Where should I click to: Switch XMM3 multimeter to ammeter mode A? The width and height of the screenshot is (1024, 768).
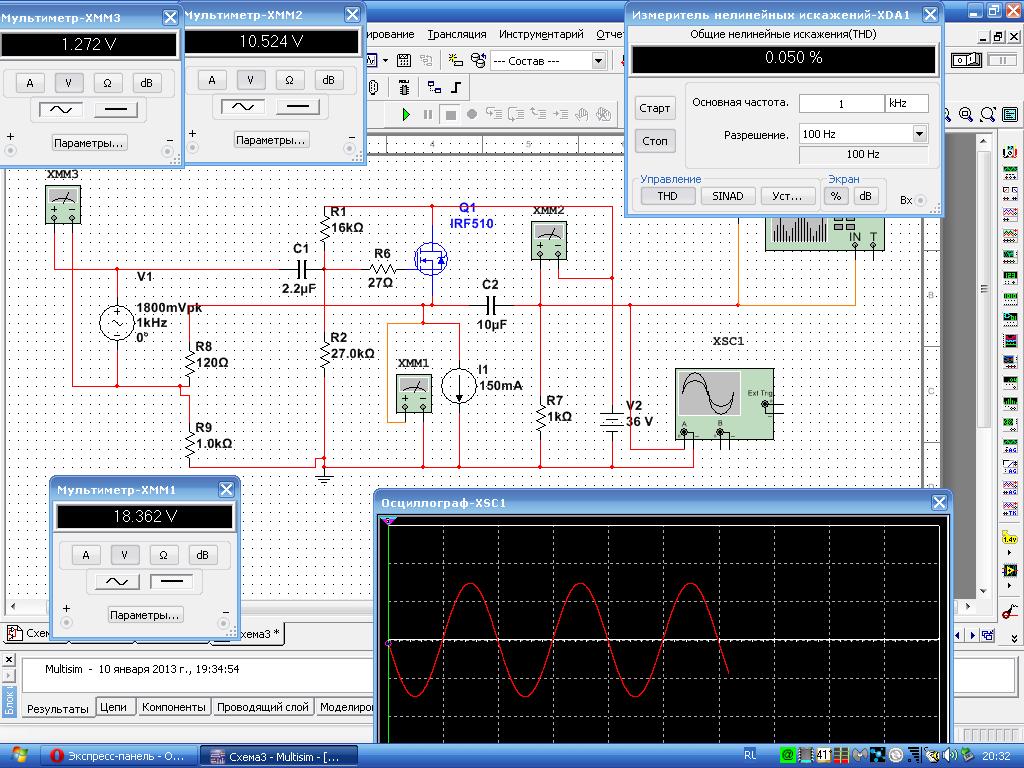pyautogui.click(x=30, y=83)
